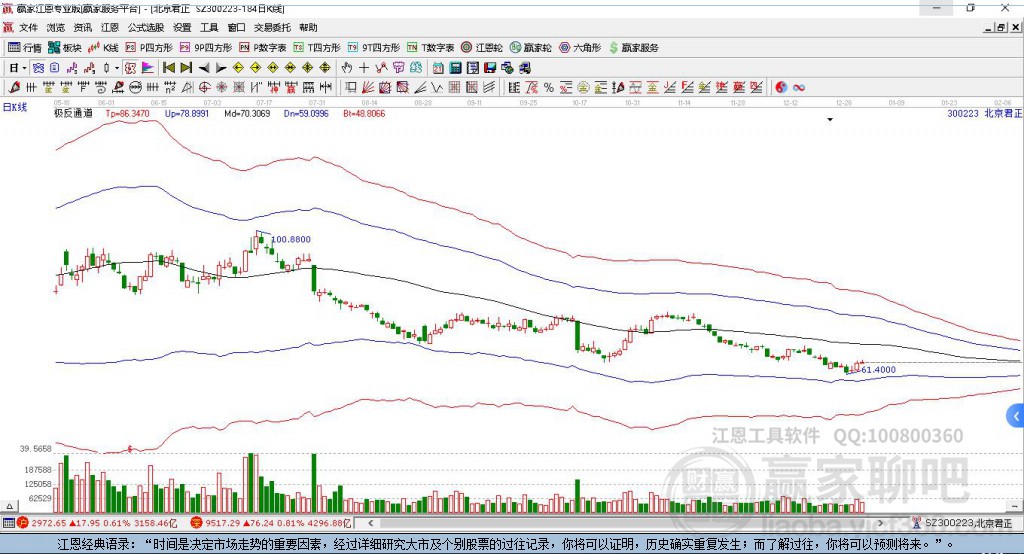Open the 帮助 menu
The image size is (1024, 554).
click(x=308, y=27)
